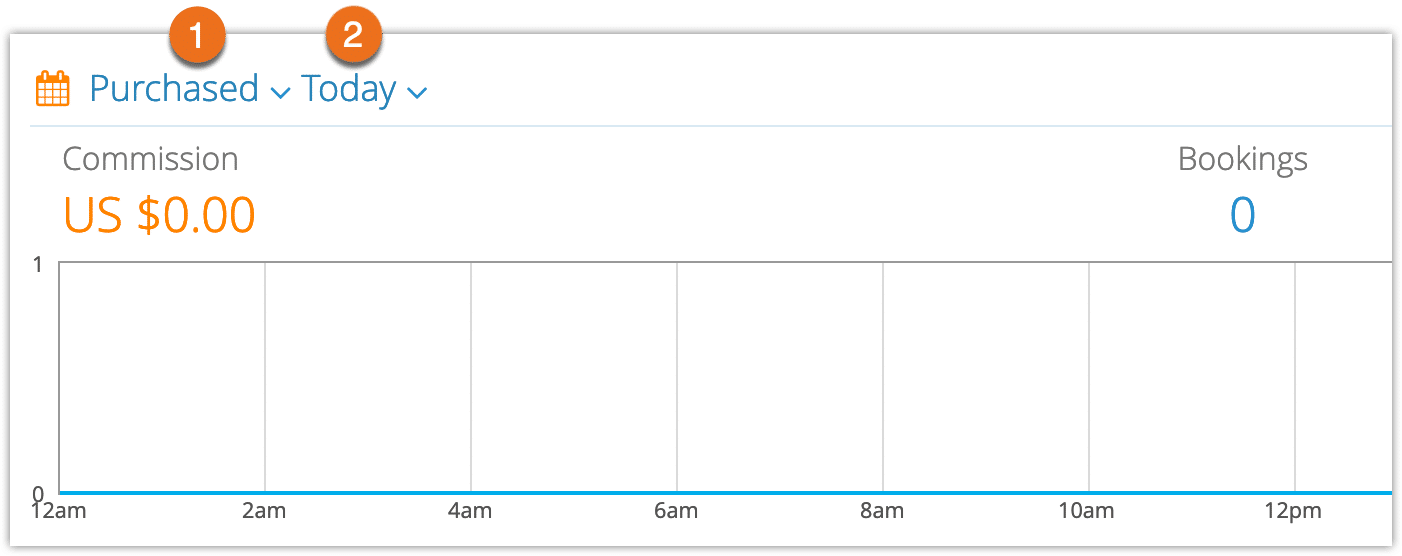Click the 10am tick on chart axis

(x=1088, y=512)
